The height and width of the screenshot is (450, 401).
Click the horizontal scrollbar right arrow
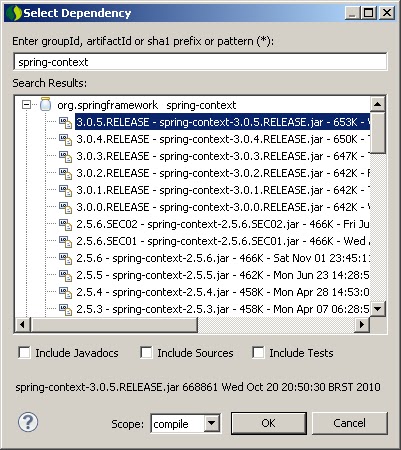[362, 324]
